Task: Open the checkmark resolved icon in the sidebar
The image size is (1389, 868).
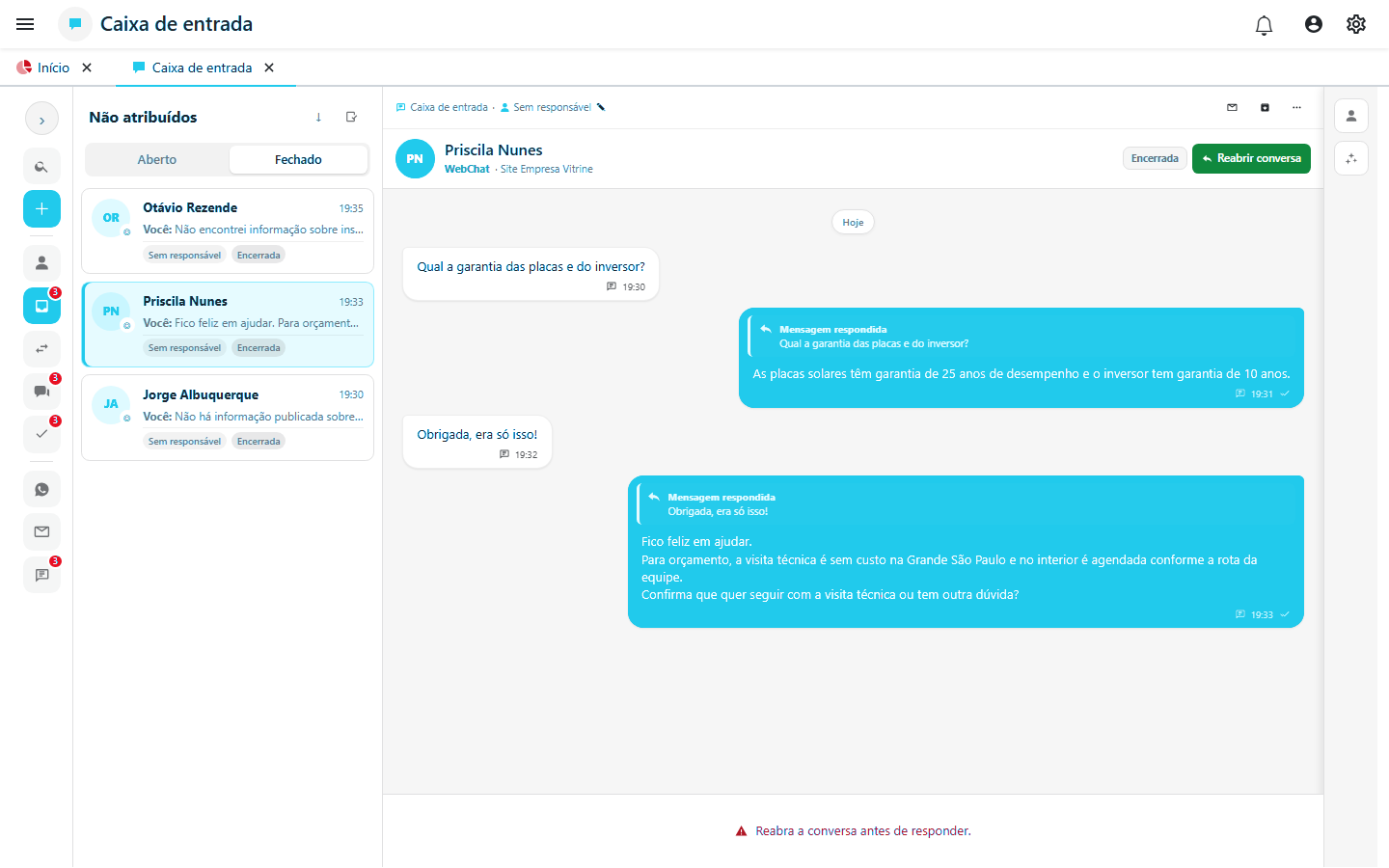Action: (41, 434)
